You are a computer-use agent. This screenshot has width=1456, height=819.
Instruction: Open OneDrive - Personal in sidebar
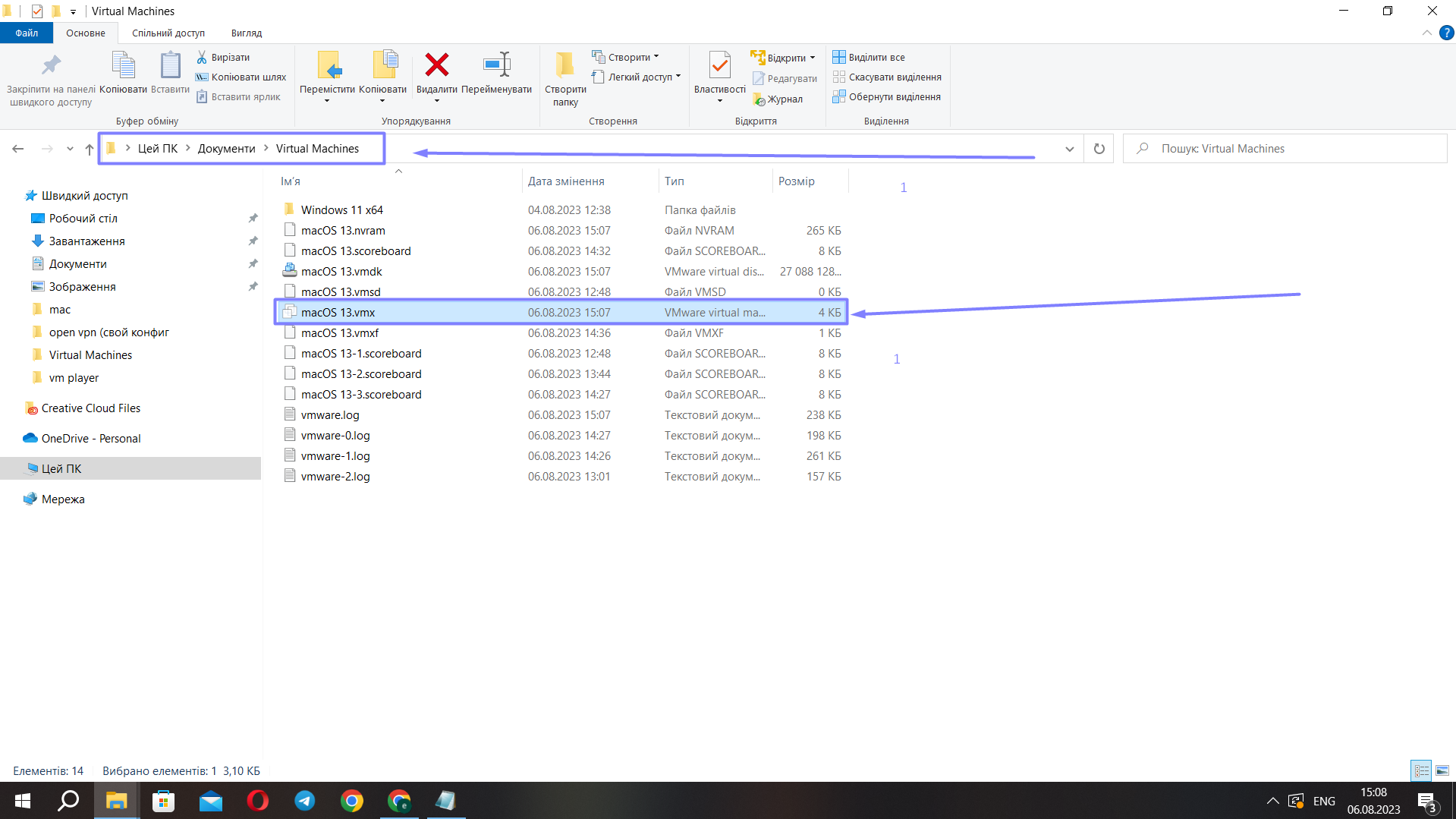pos(91,438)
